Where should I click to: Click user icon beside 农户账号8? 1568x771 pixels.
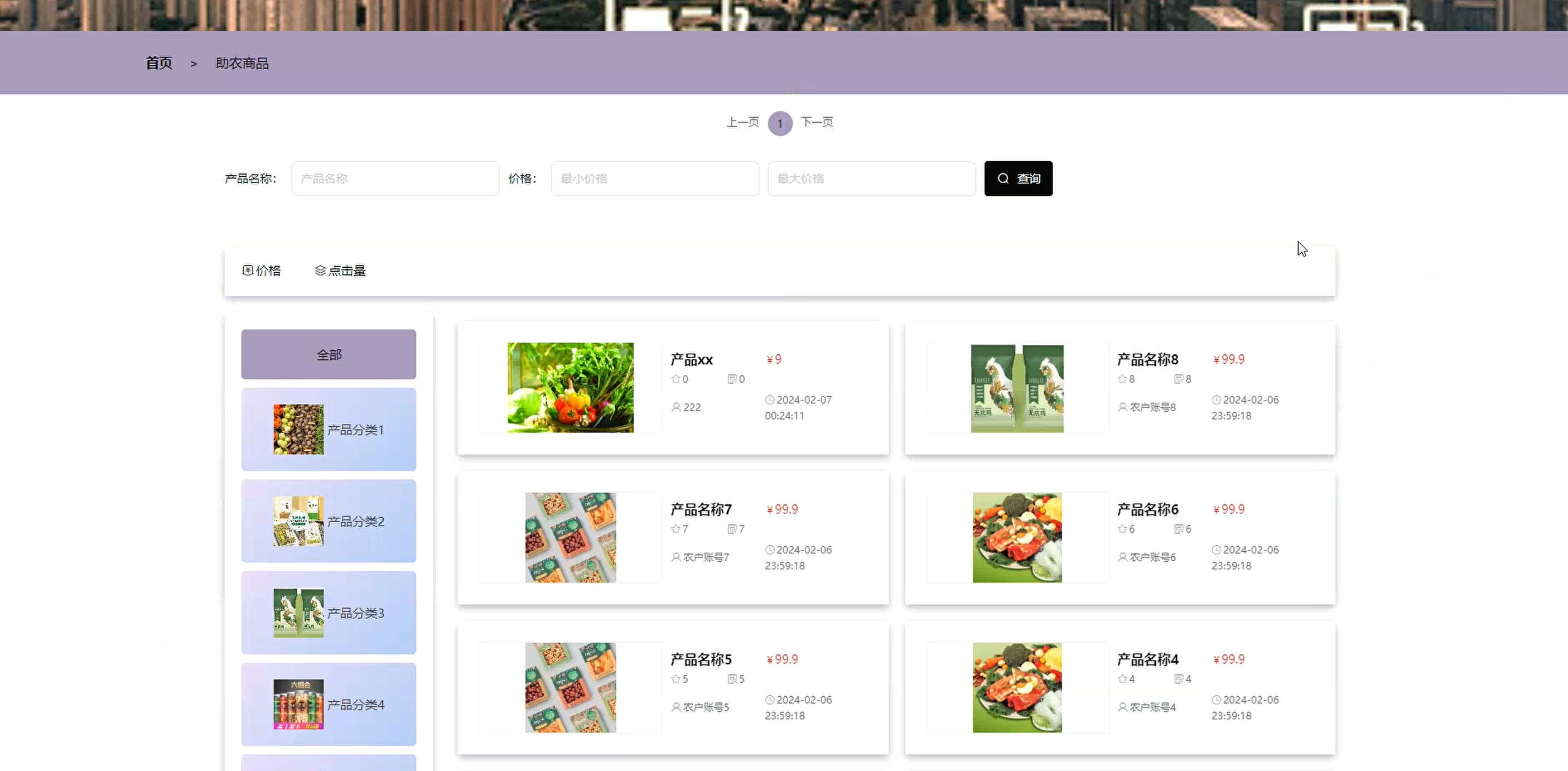point(1122,407)
